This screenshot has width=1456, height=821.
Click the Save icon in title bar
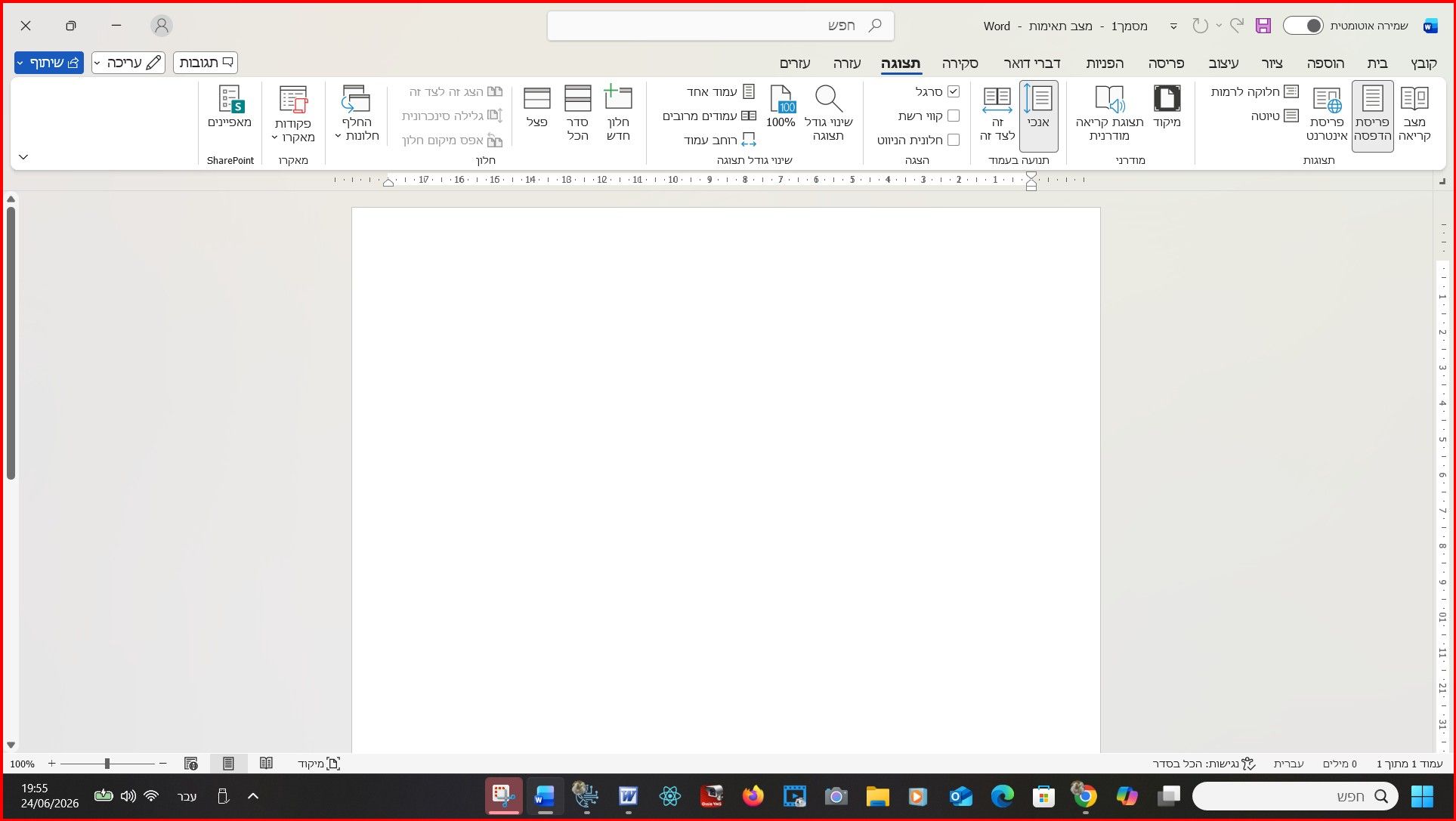coord(1263,26)
